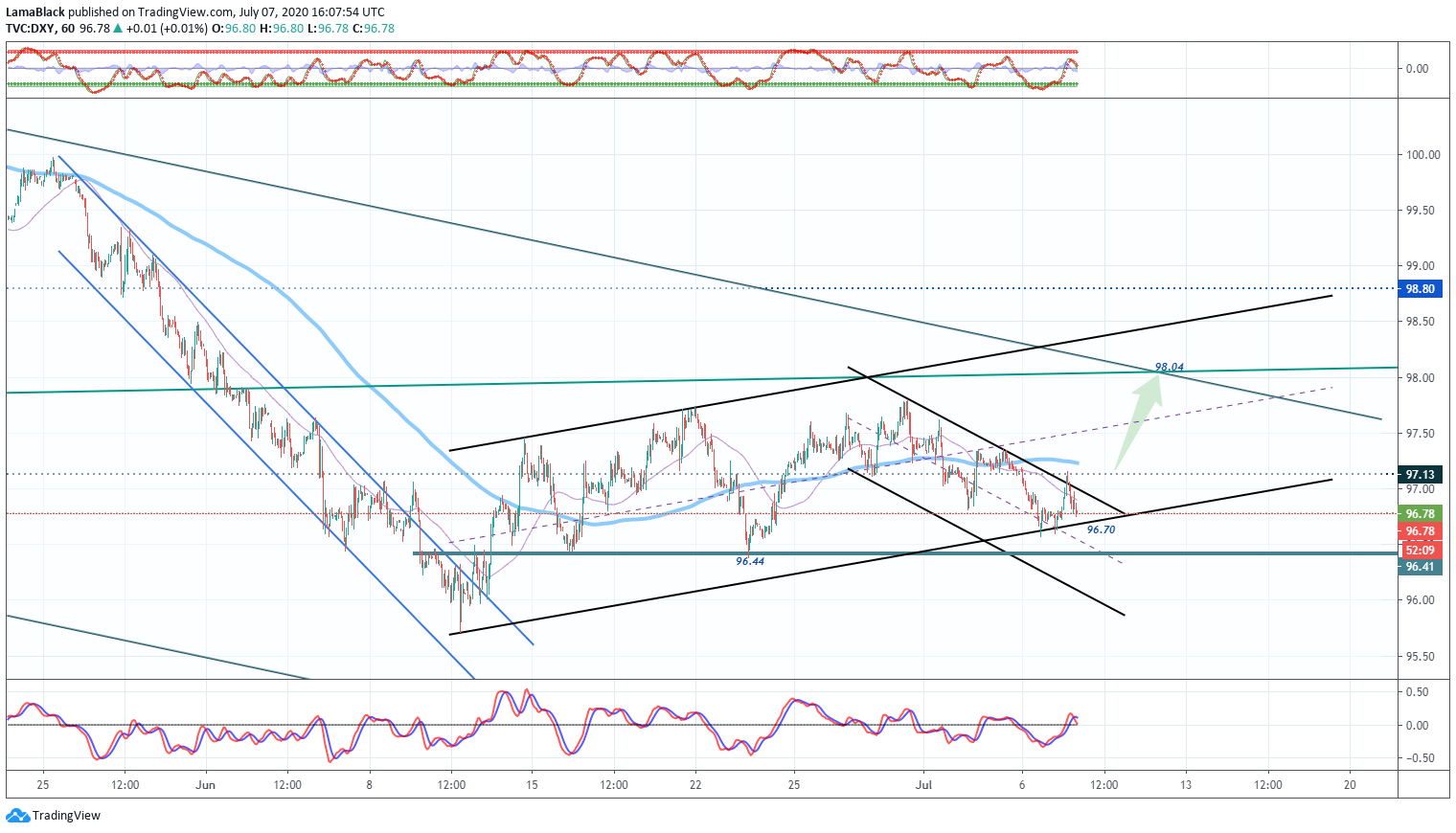The width and height of the screenshot is (1456, 833).
Task: Select the green 96.78 price tag
Action: 1420,514
